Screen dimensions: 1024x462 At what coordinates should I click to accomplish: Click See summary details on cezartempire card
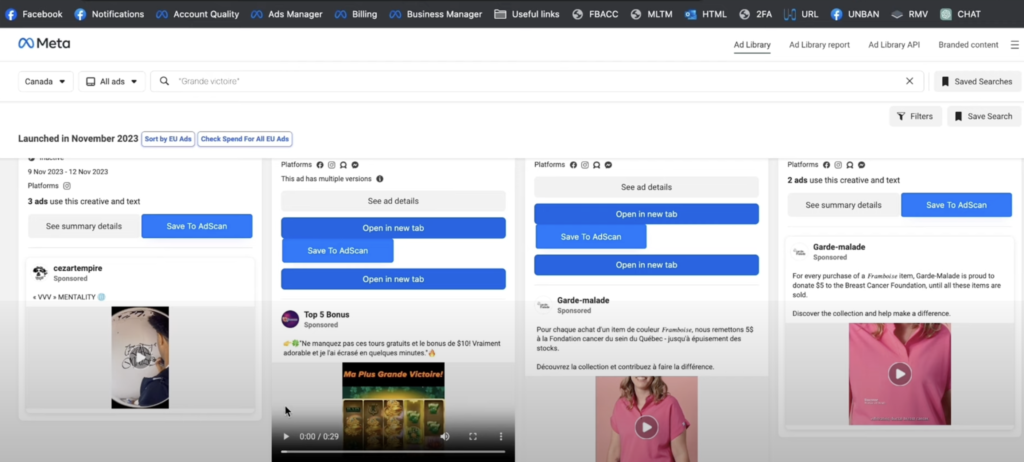84,226
